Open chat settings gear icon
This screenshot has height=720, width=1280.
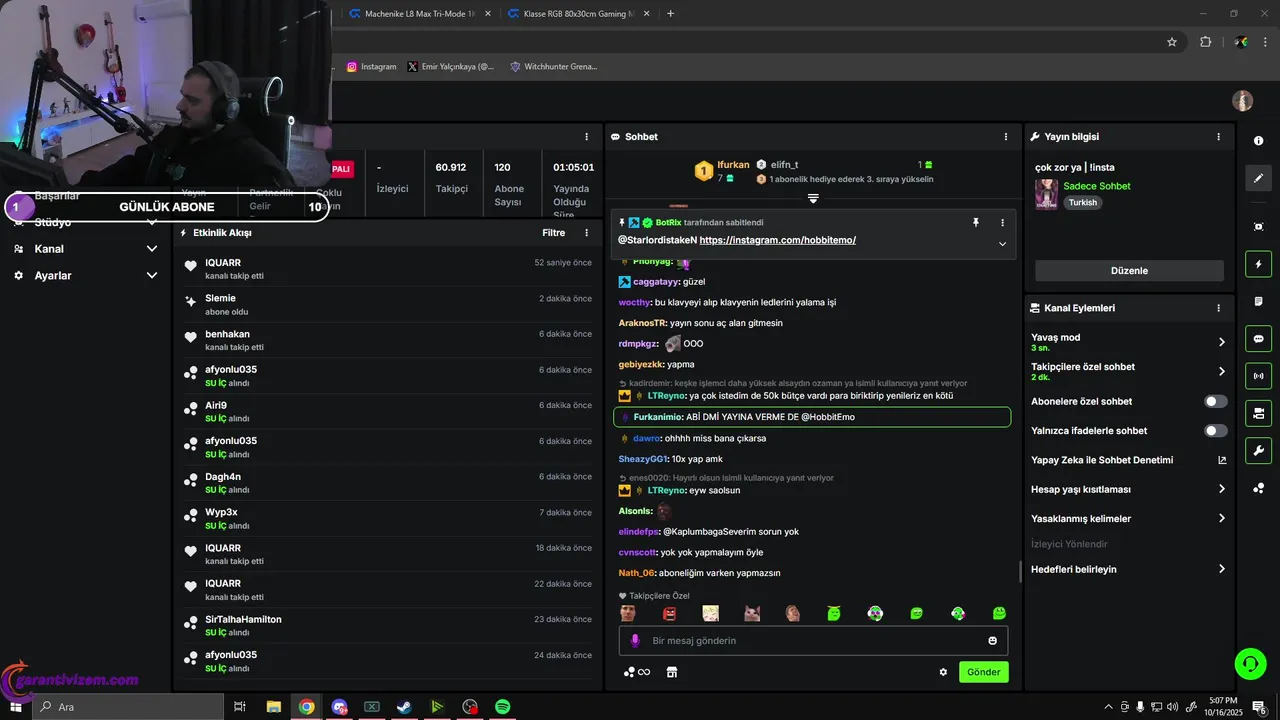[943, 672]
